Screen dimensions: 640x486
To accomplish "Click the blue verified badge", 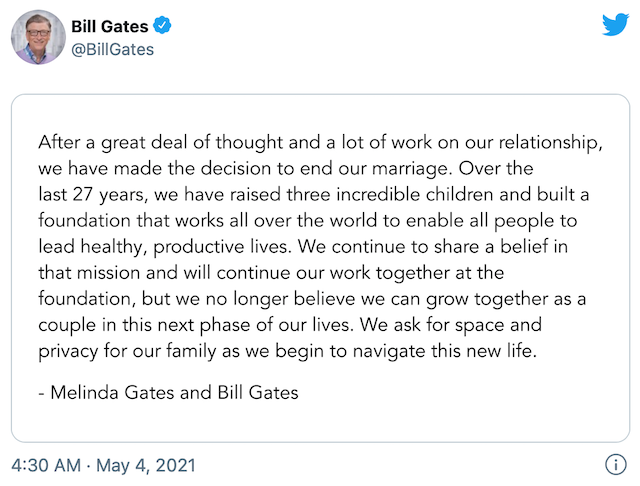I will [162, 25].
